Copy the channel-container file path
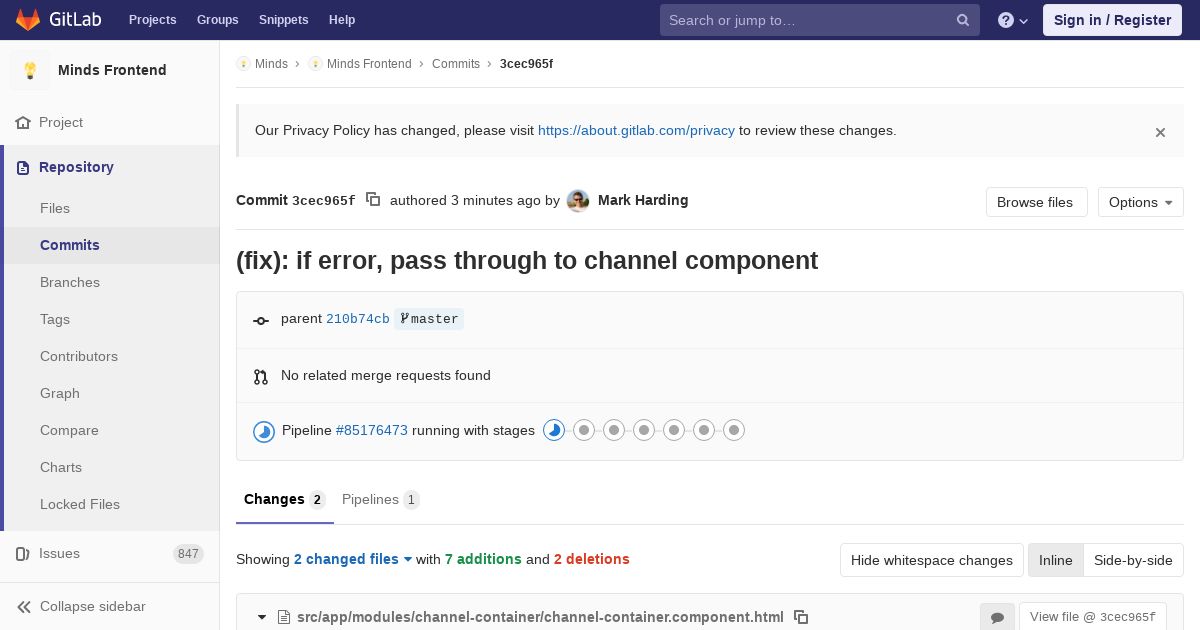The height and width of the screenshot is (630, 1200). coord(801,617)
